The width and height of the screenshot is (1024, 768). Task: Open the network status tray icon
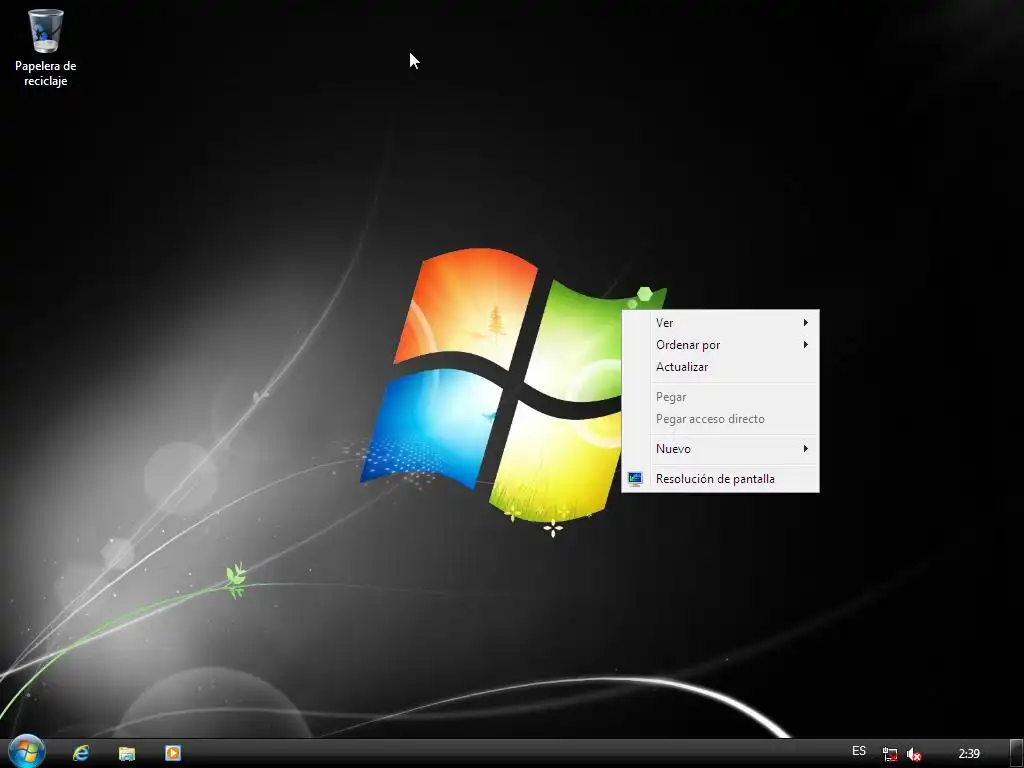(x=889, y=754)
